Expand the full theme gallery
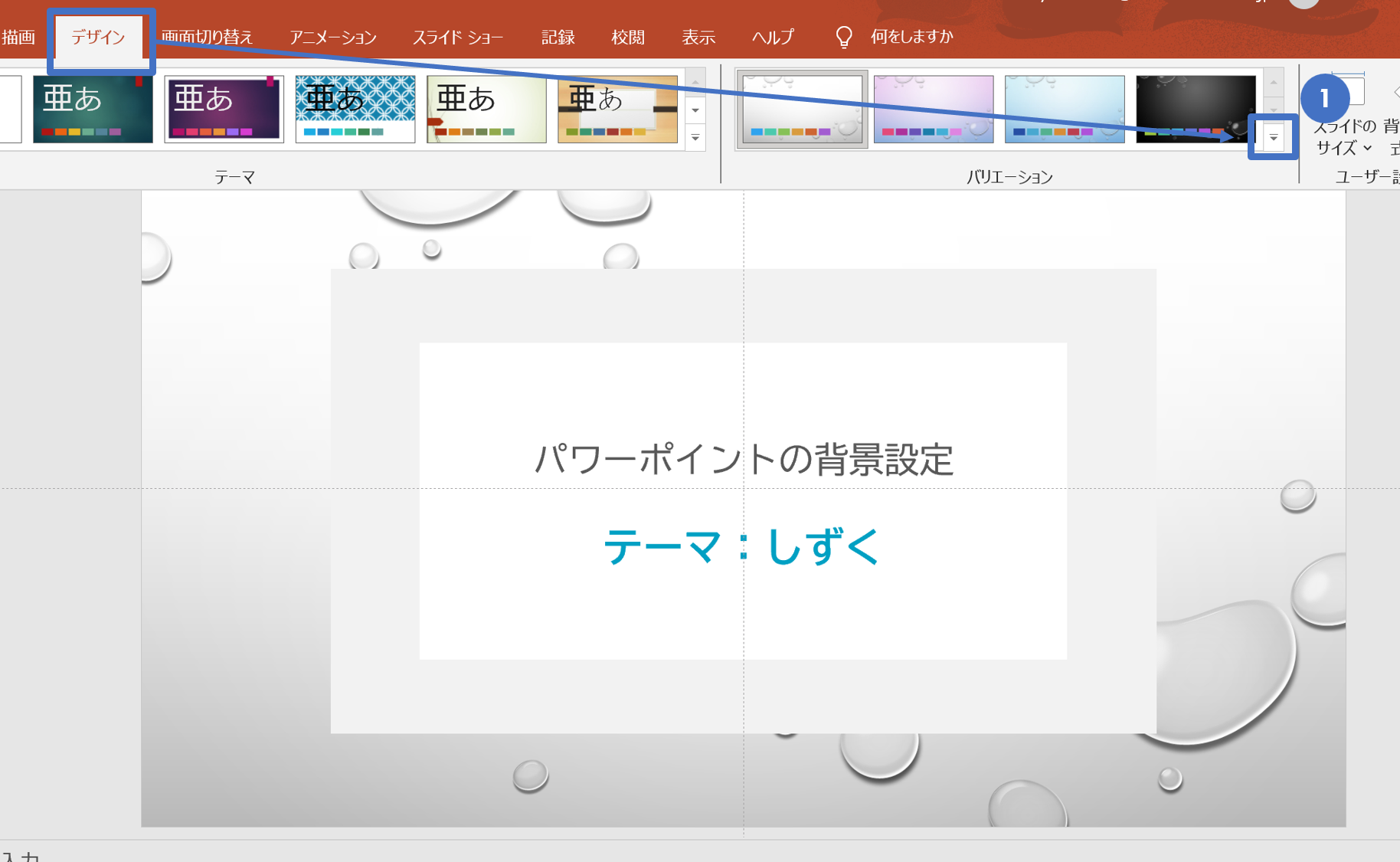 click(695, 138)
